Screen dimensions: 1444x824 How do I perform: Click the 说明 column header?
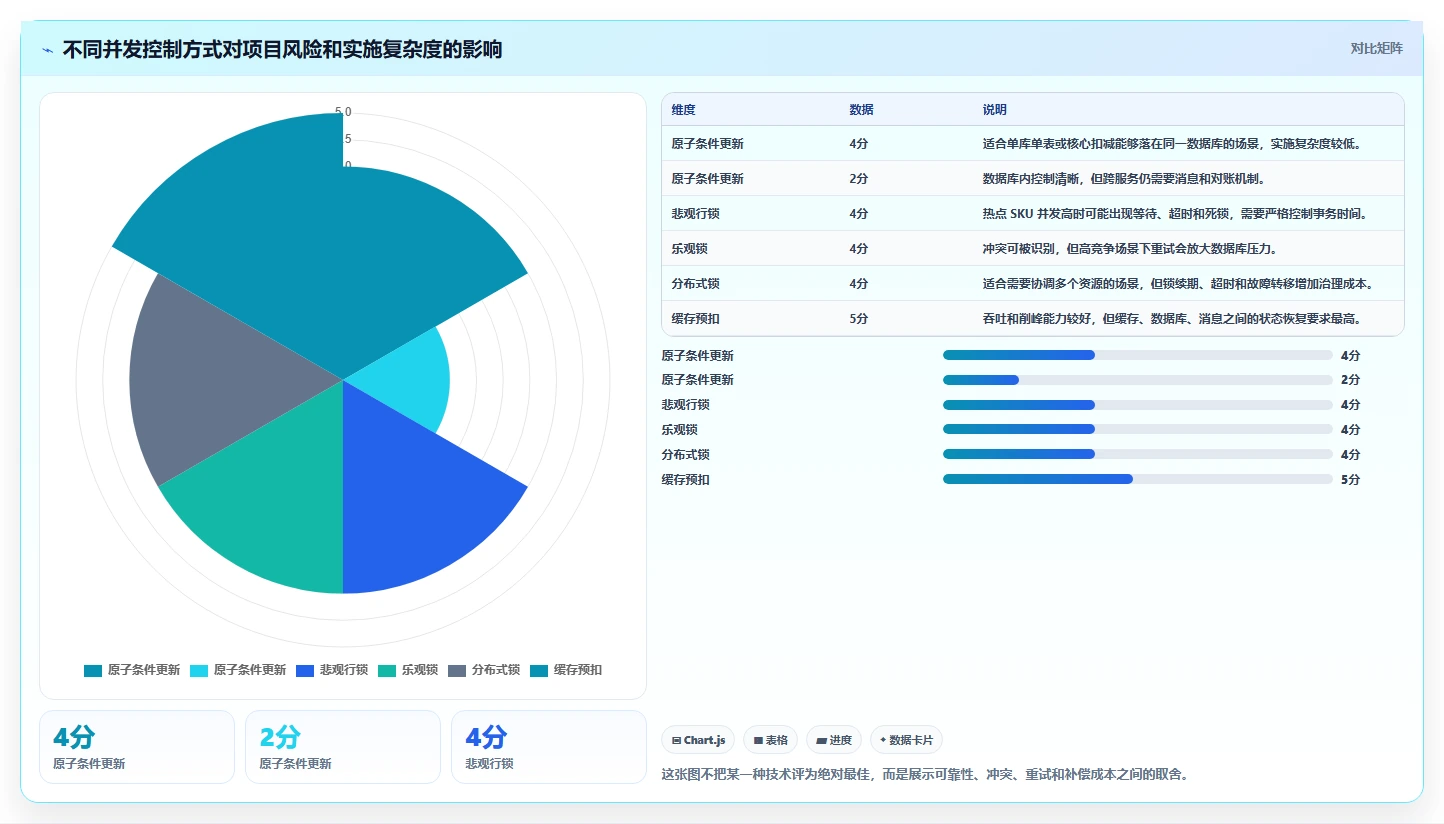(995, 110)
